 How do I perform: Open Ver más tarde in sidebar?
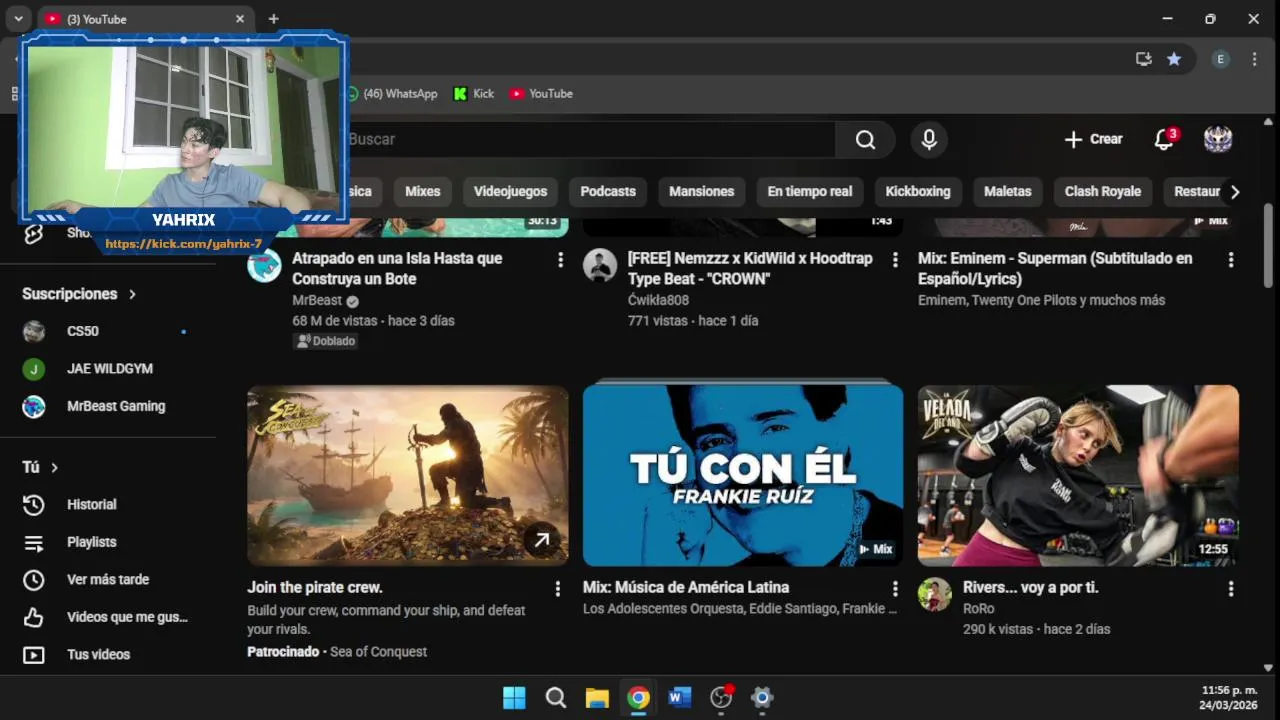pyautogui.click(x=107, y=580)
